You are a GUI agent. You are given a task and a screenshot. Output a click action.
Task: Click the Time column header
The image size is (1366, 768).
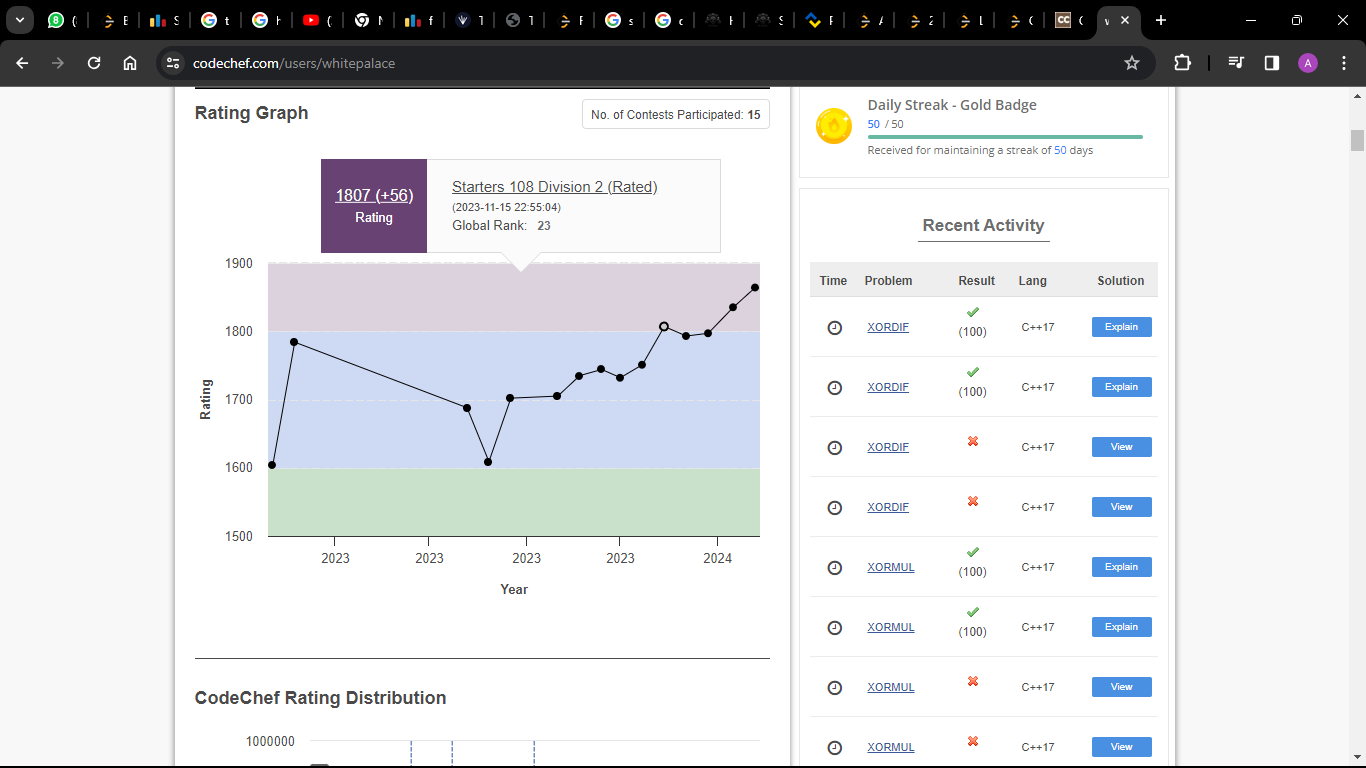[833, 281]
